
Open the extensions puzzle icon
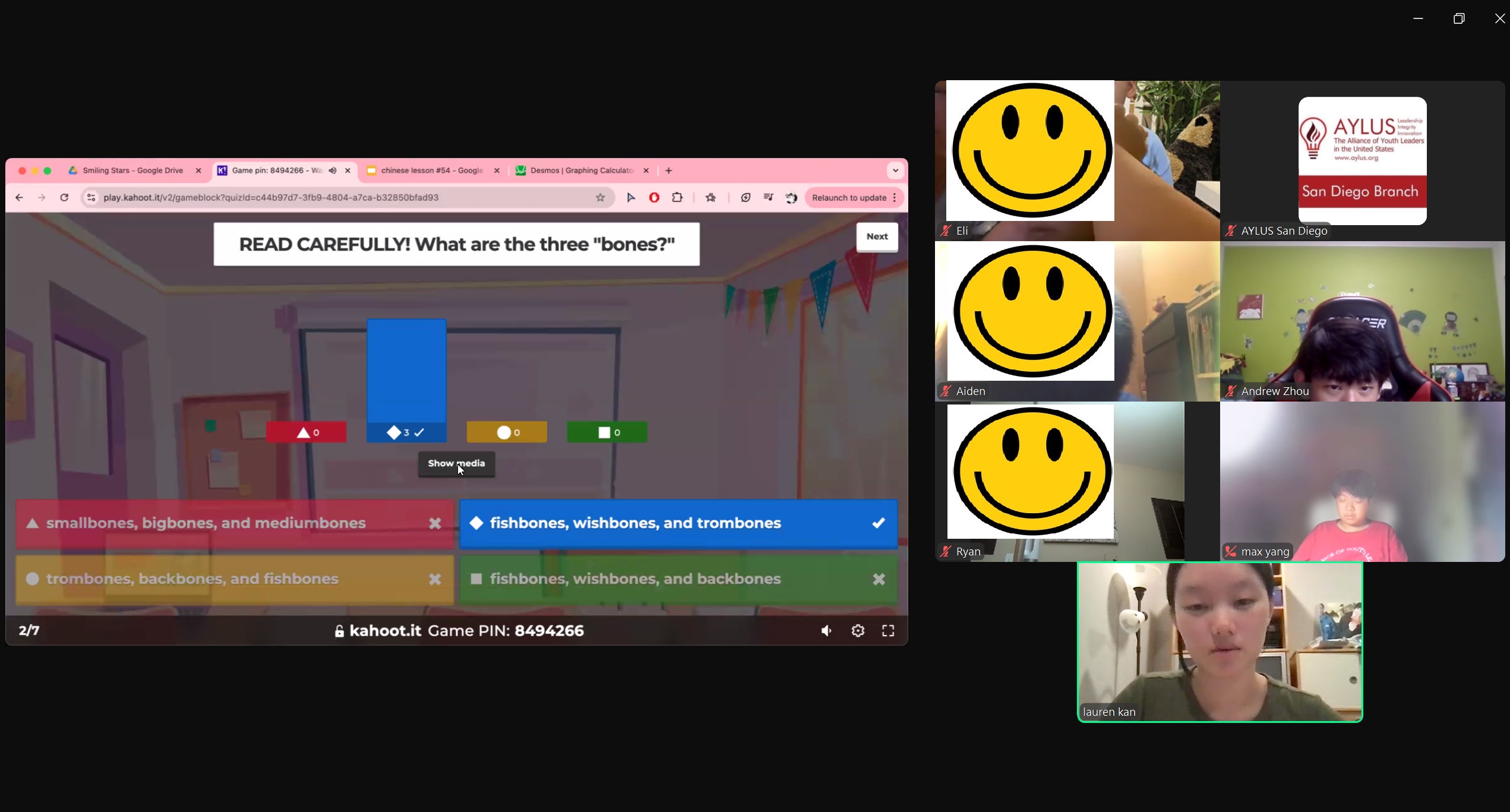click(677, 198)
